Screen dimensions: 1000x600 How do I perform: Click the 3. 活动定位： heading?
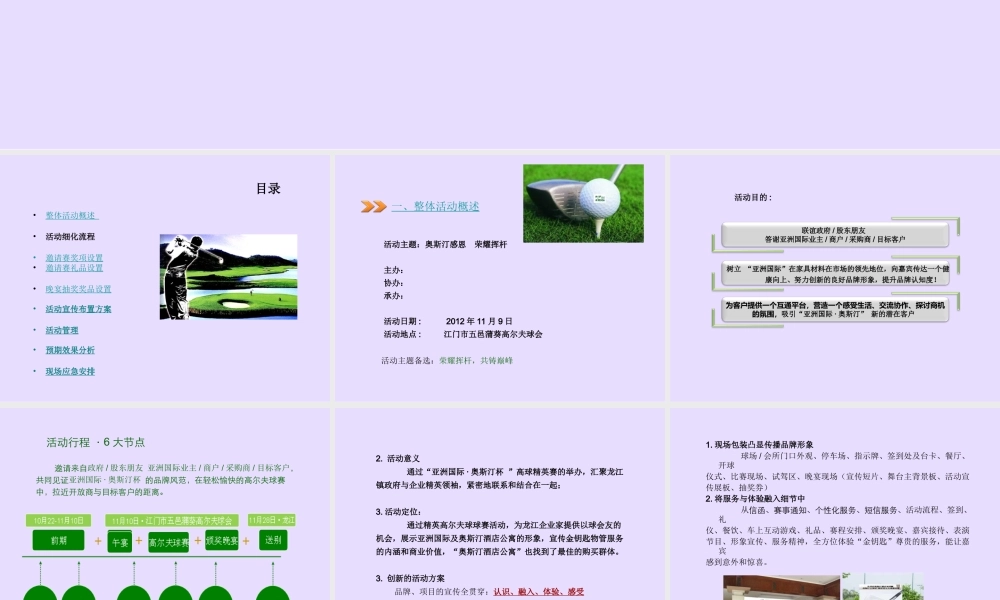click(399, 511)
